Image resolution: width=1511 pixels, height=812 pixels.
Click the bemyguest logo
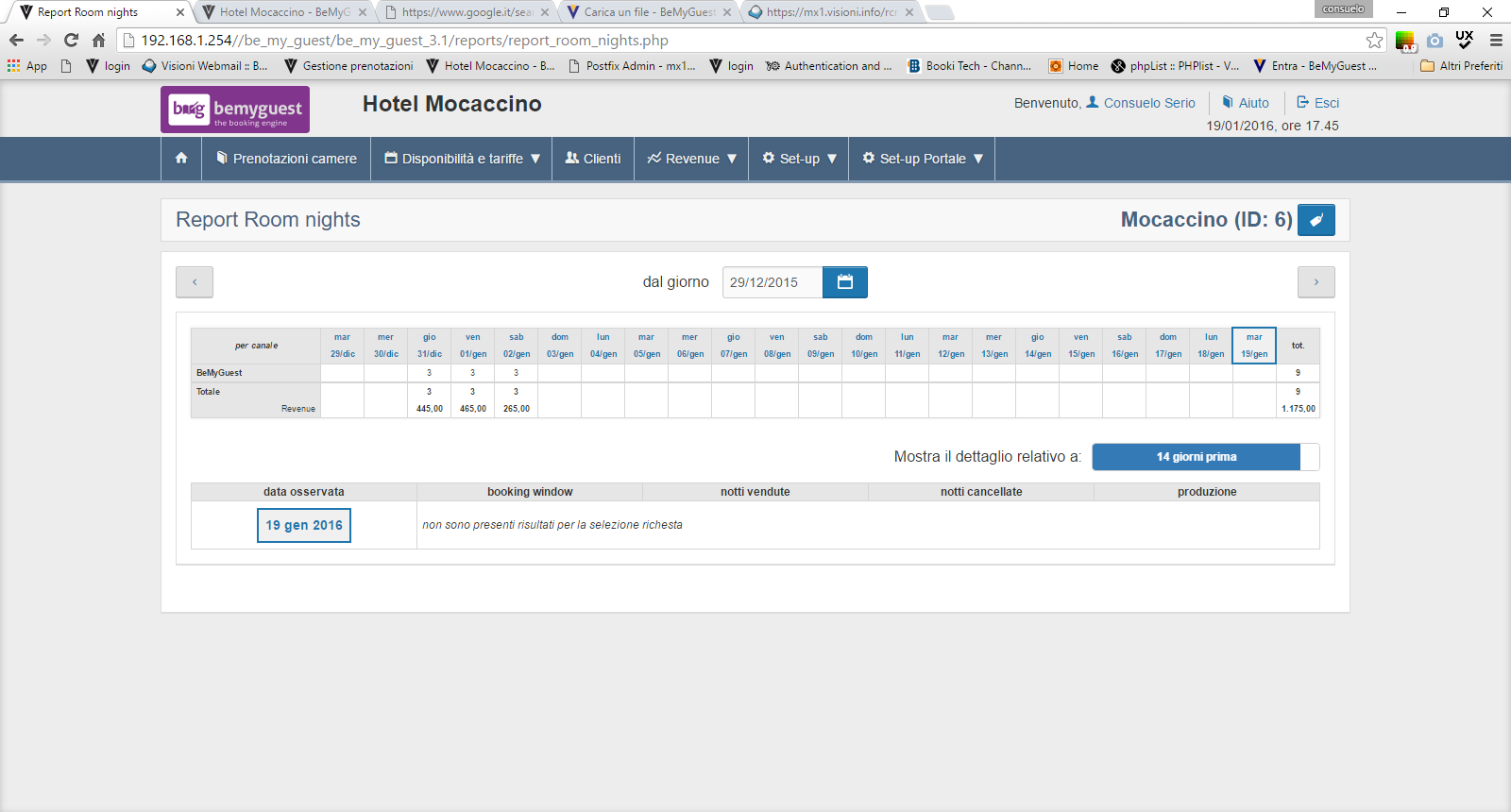pyautogui.click(x=235, y=110)
